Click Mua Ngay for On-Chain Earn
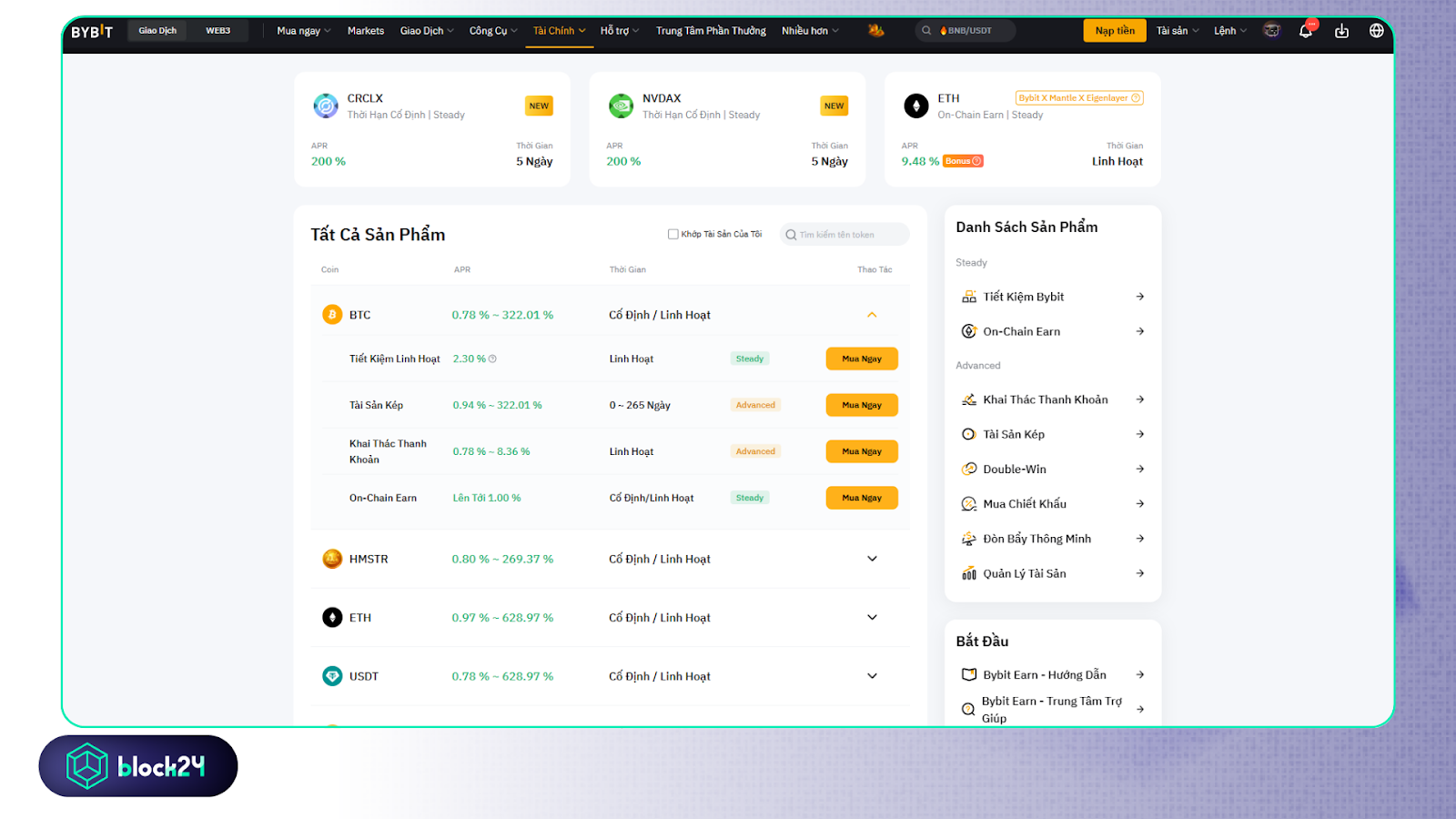The image size is (1456, 819). [x=862, y=498]
